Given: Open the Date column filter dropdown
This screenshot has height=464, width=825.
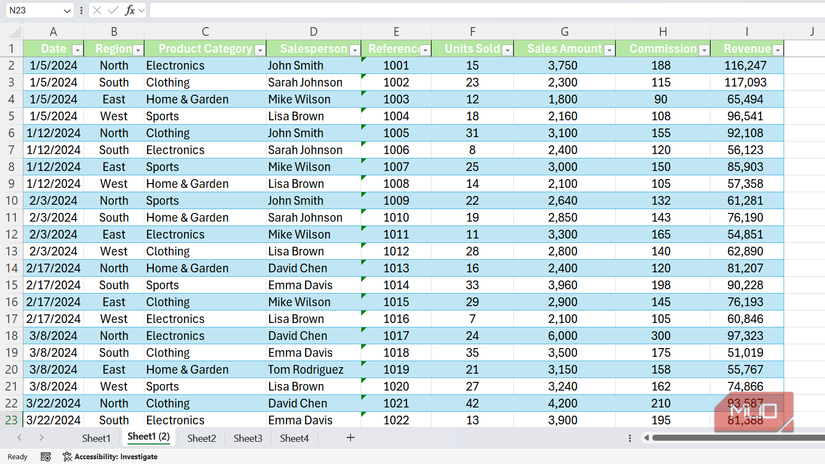Looking at the screenshot, I should [77, 49].
